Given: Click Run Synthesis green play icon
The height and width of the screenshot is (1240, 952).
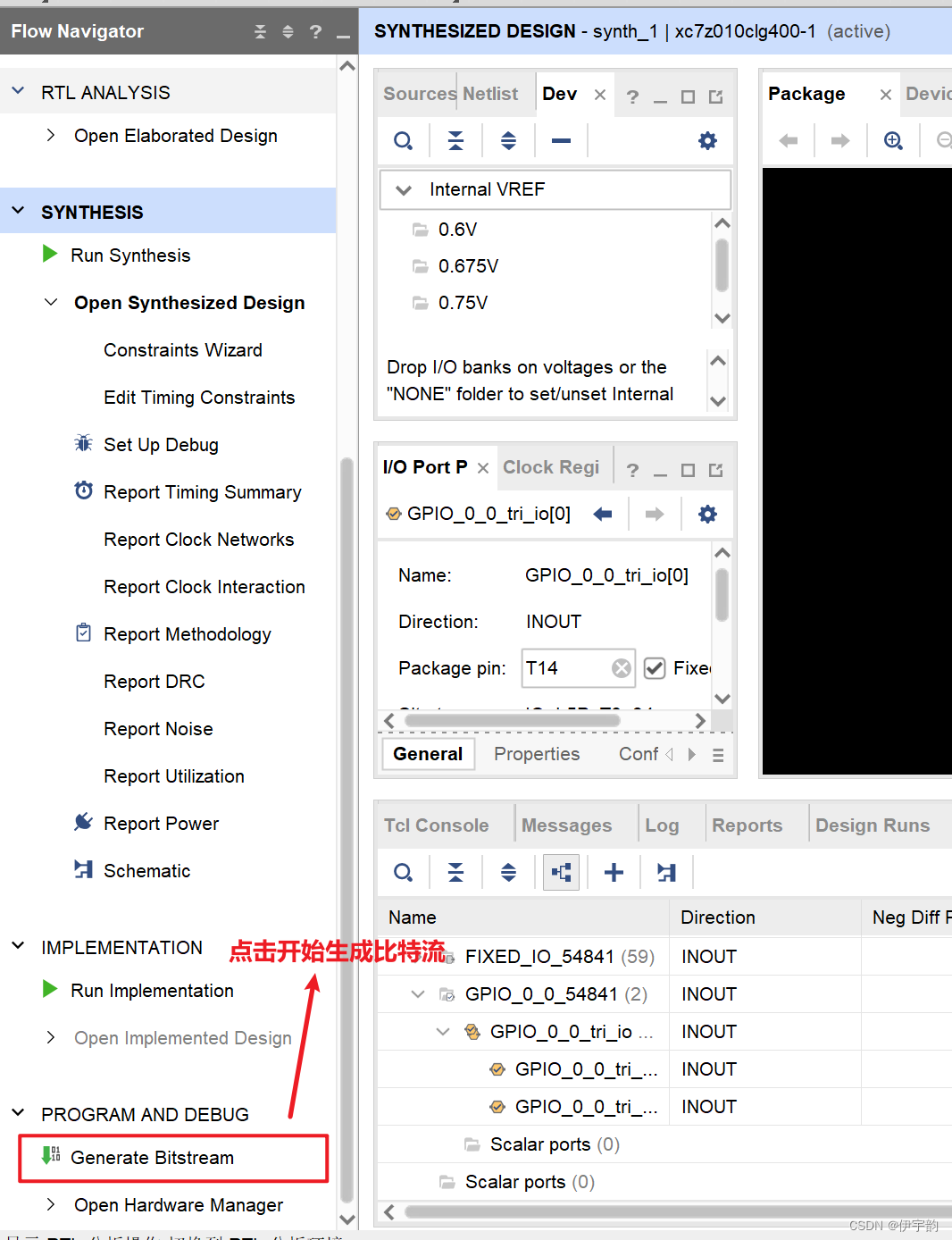Looking at the screenshot, I should pos(50,255).
